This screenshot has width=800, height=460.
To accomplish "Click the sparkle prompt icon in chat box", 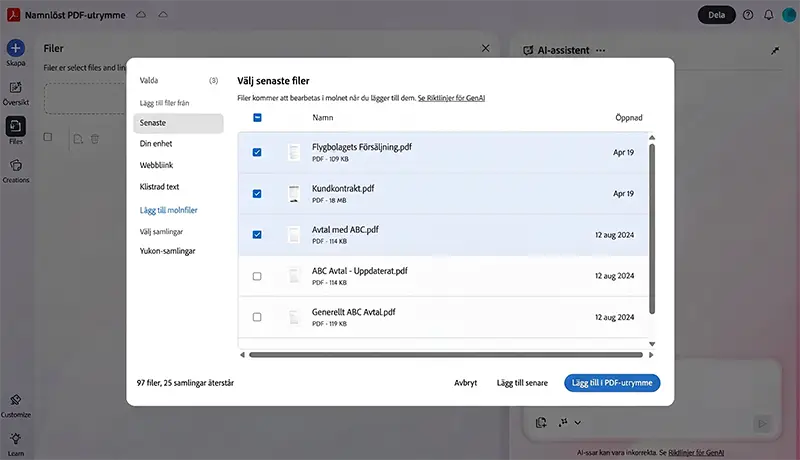I will coord(563,422).
